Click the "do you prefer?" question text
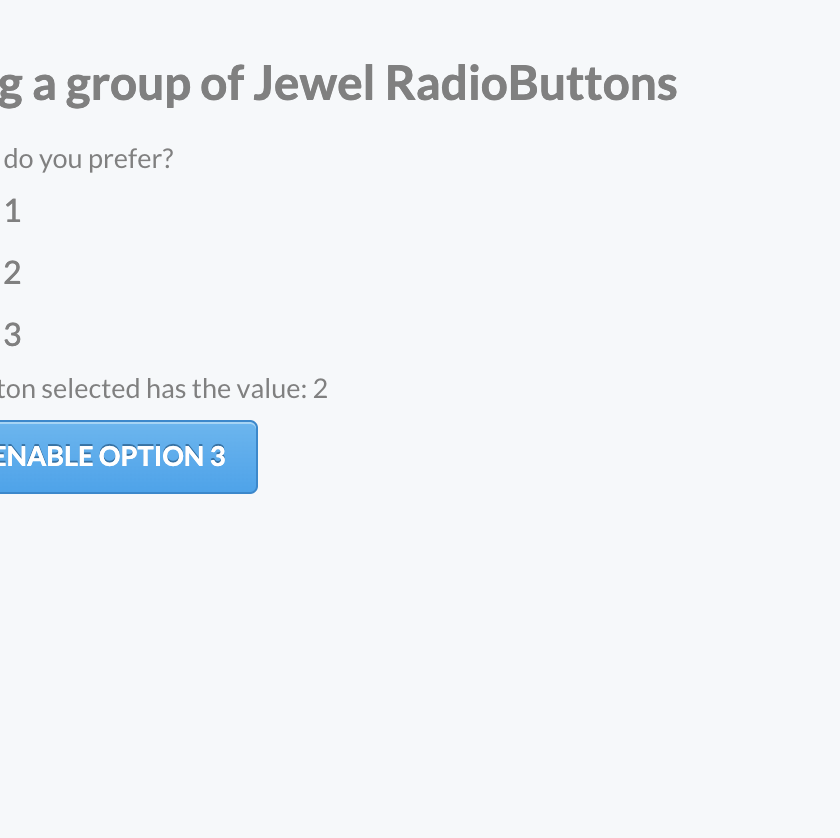This screenshot has width=840, height=838. 88,159
